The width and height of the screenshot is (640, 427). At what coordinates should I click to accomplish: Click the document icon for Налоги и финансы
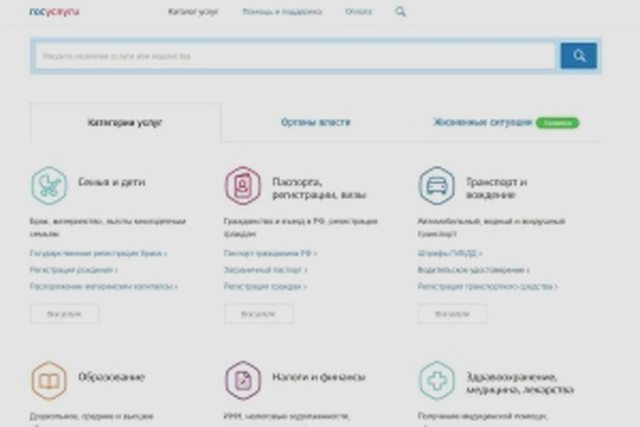(x=242, y=380)
